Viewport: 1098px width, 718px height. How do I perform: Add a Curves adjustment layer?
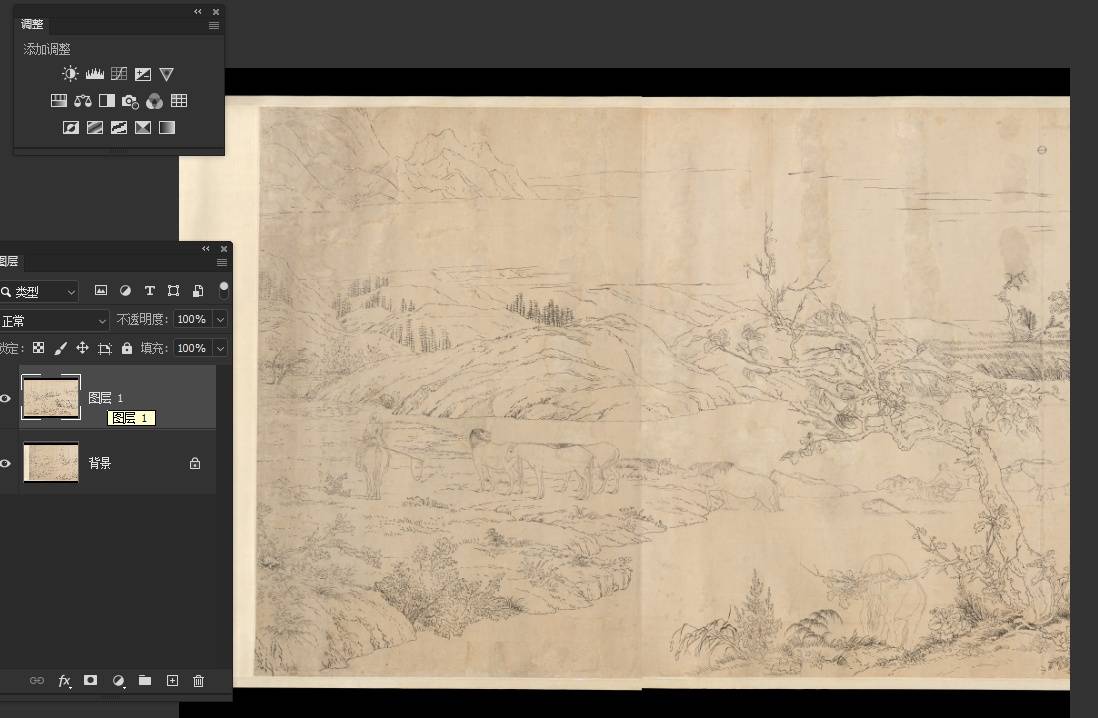point(119,74)
